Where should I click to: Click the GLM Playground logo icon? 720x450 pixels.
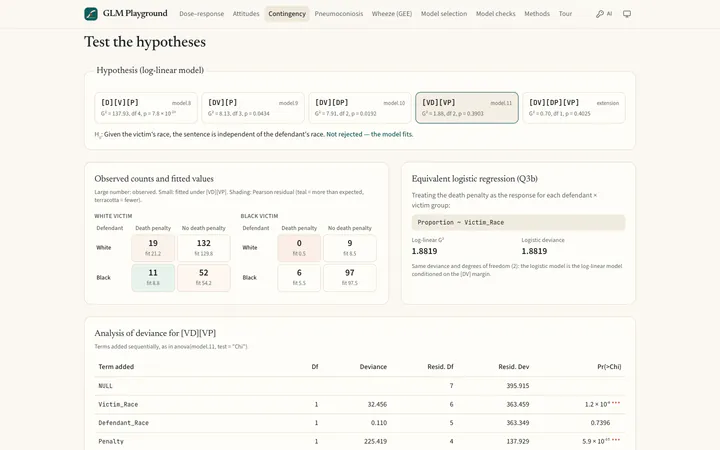click(91, 14)
